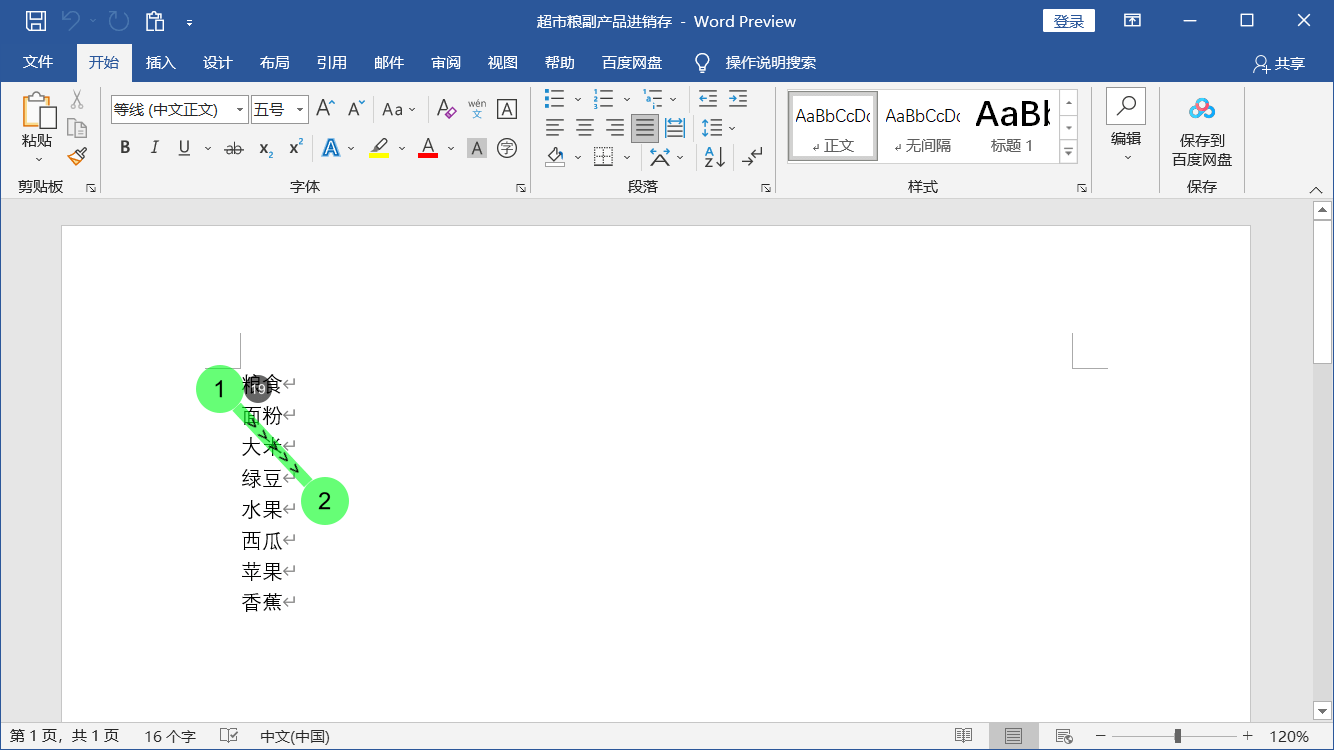Open the Font dialog launcher

520,188
